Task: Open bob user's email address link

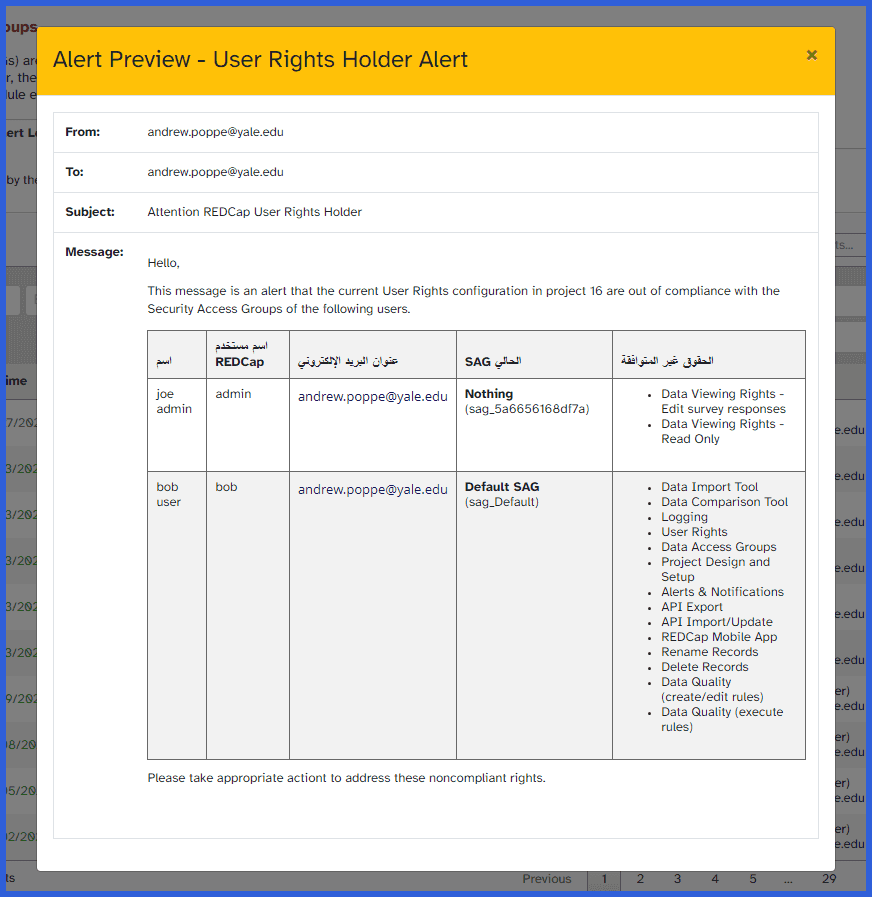Action: [372, 490]
